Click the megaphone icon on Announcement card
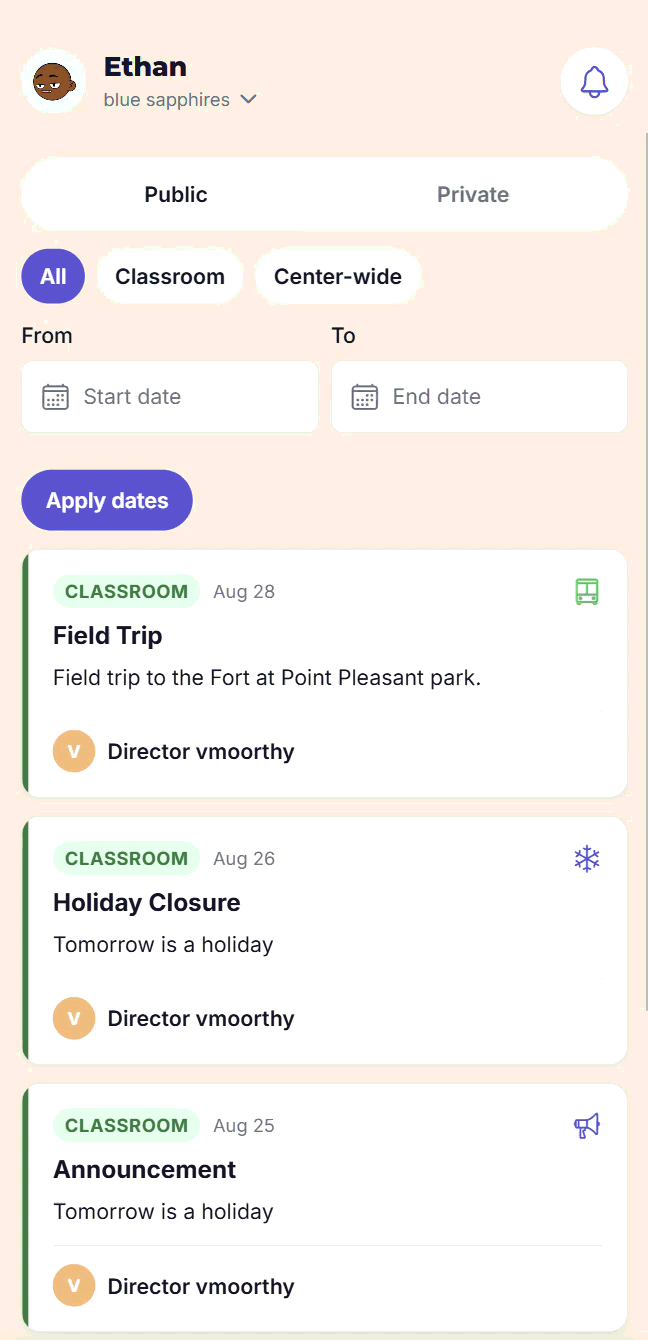 (x=587, y=1125)
